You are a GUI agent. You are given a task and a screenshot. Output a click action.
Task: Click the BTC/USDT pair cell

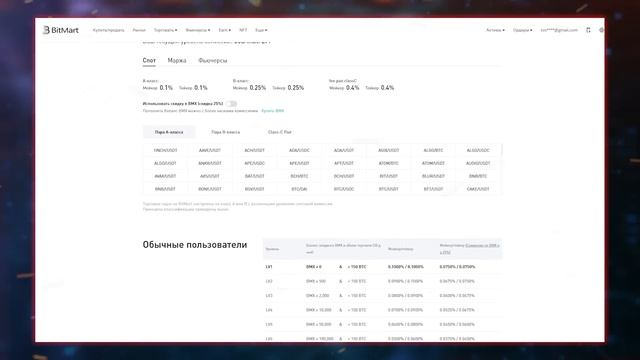389,189
